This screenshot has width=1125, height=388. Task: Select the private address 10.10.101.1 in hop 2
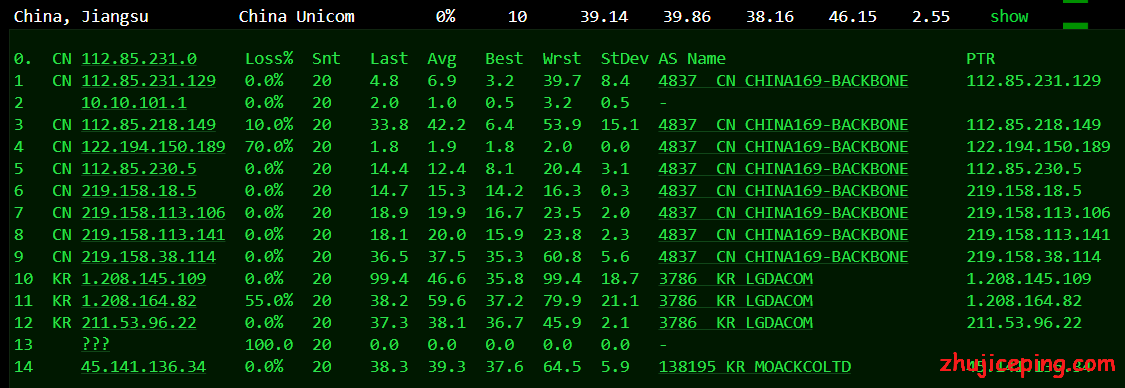(x=134, y=103)
